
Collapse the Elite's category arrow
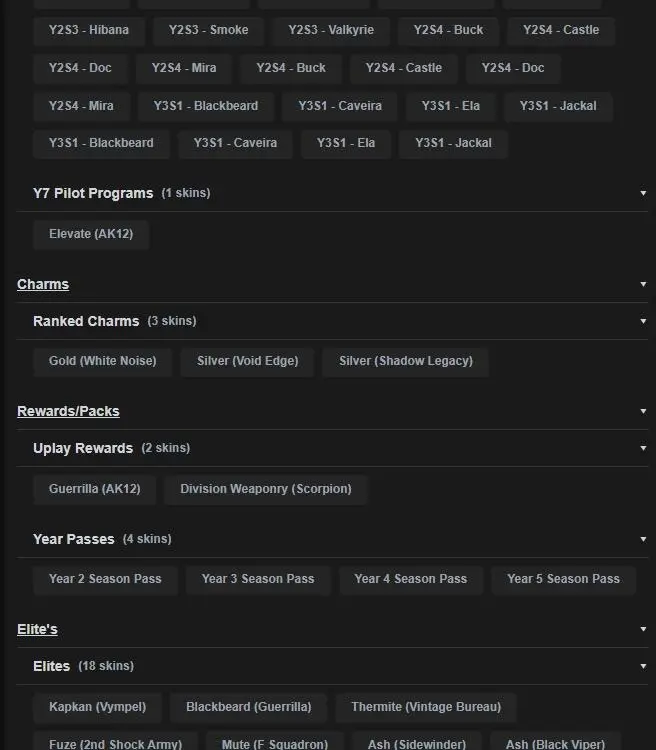point(643,629)
